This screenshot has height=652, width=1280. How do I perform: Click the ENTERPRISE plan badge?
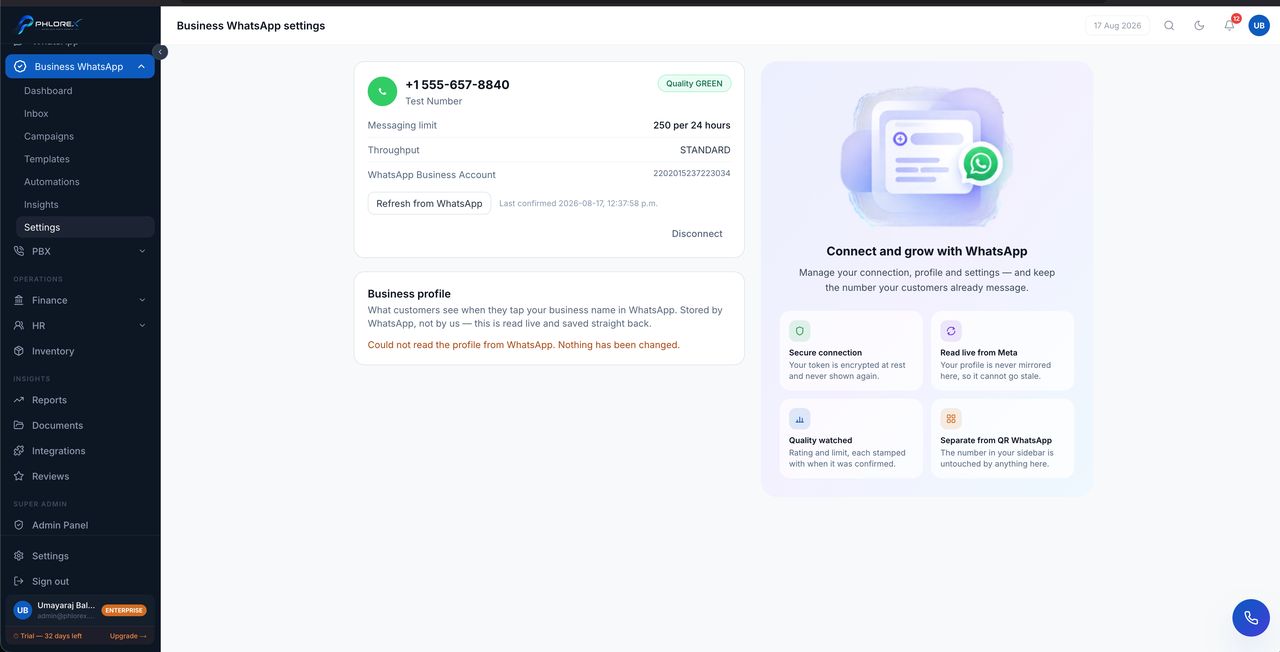coord(124,610)
